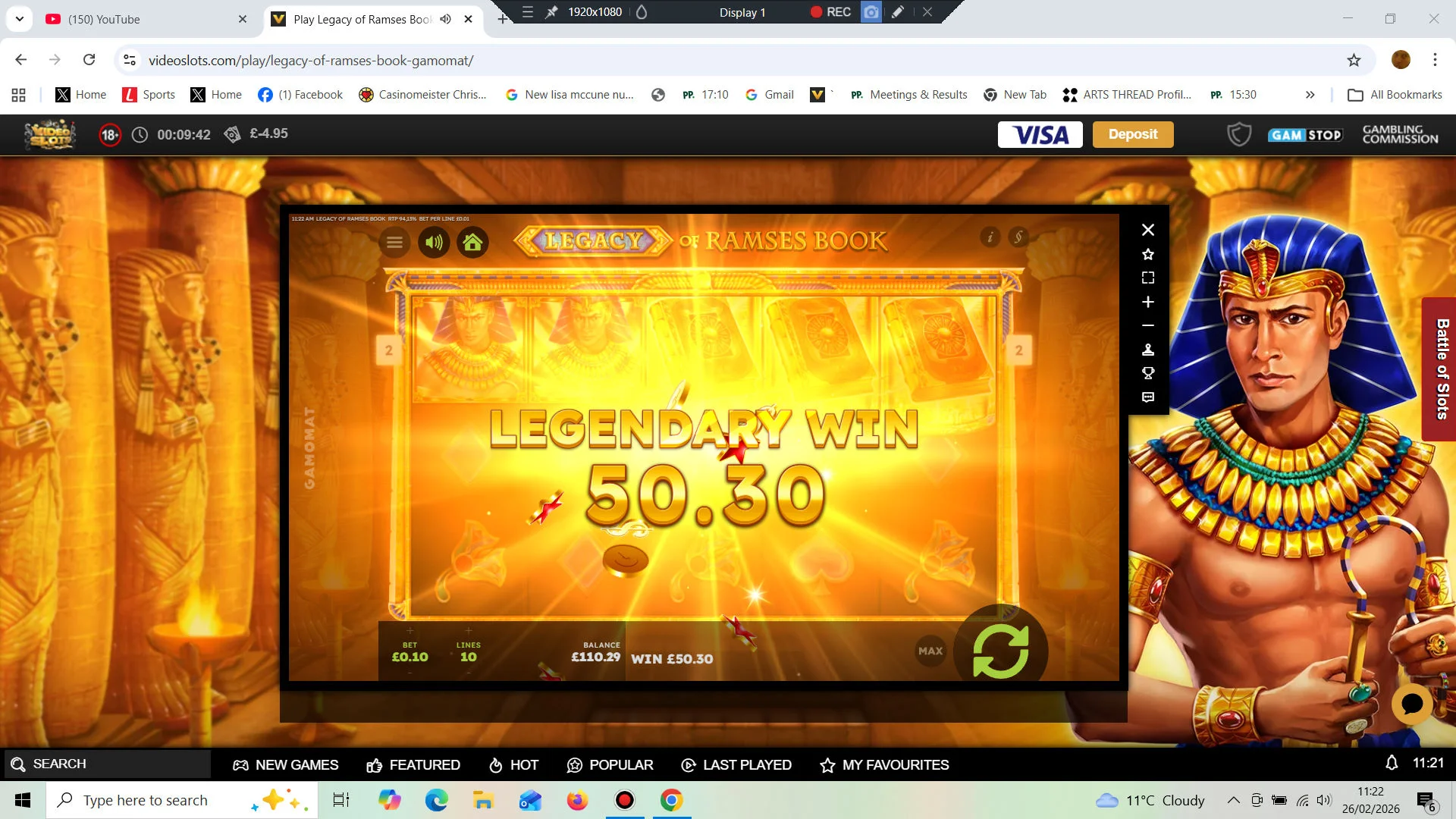This screenshot has width=1456, height=819.
Task: Shrink game with minus icon
Action: [x=1148, y=325]
